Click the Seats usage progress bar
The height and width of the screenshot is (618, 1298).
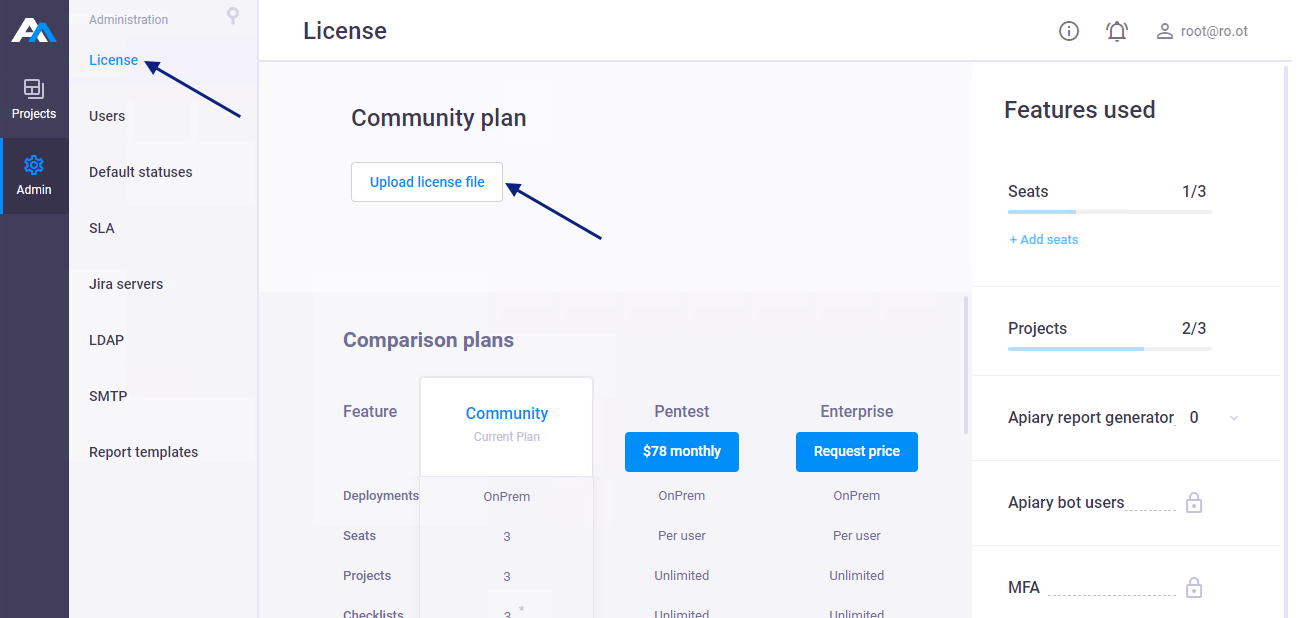(1109, 212)
